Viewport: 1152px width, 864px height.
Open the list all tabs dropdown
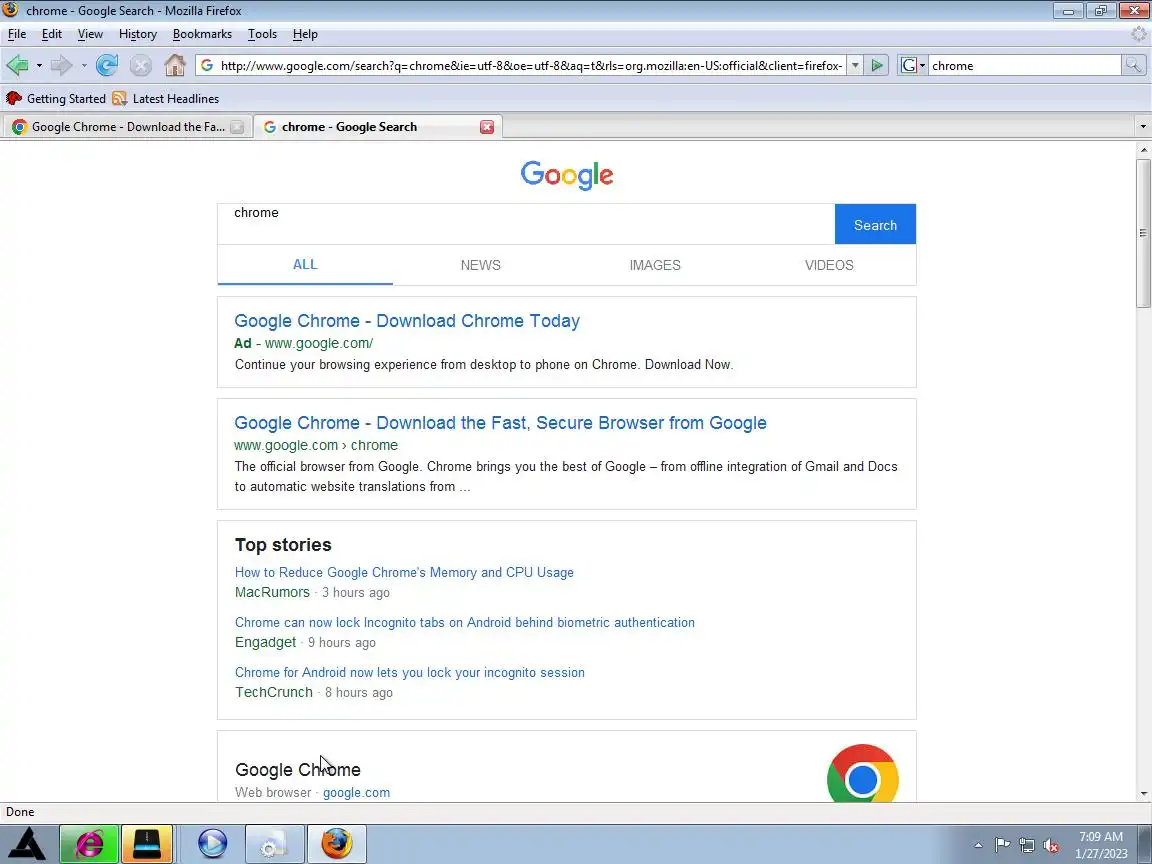pyautogui.click(x=1142, y=126)
